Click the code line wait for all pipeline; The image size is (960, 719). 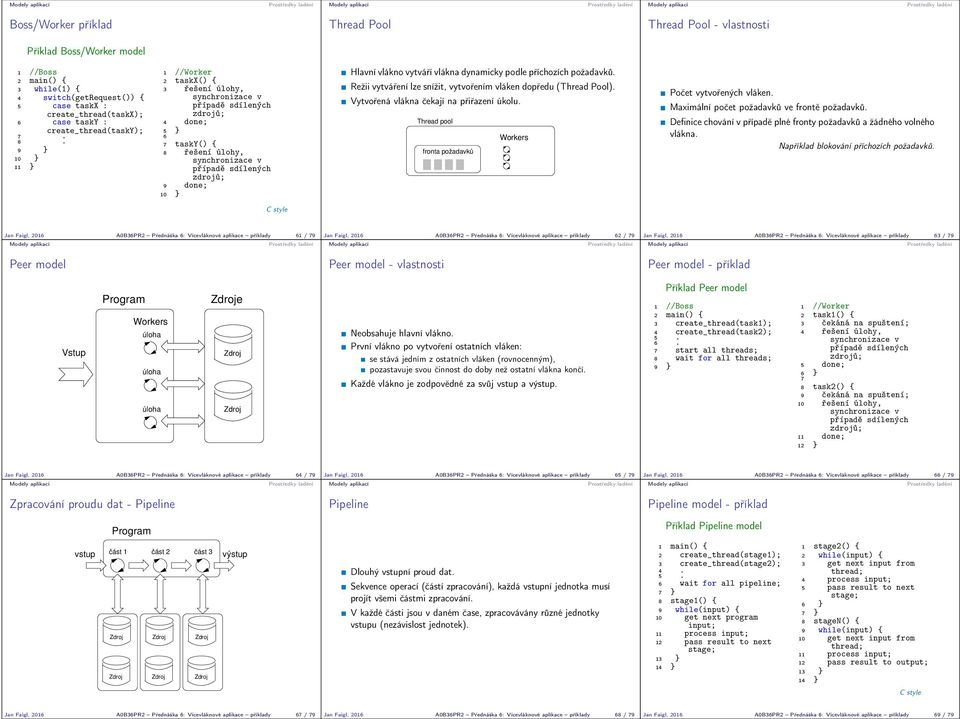click(x=730, y=584)
